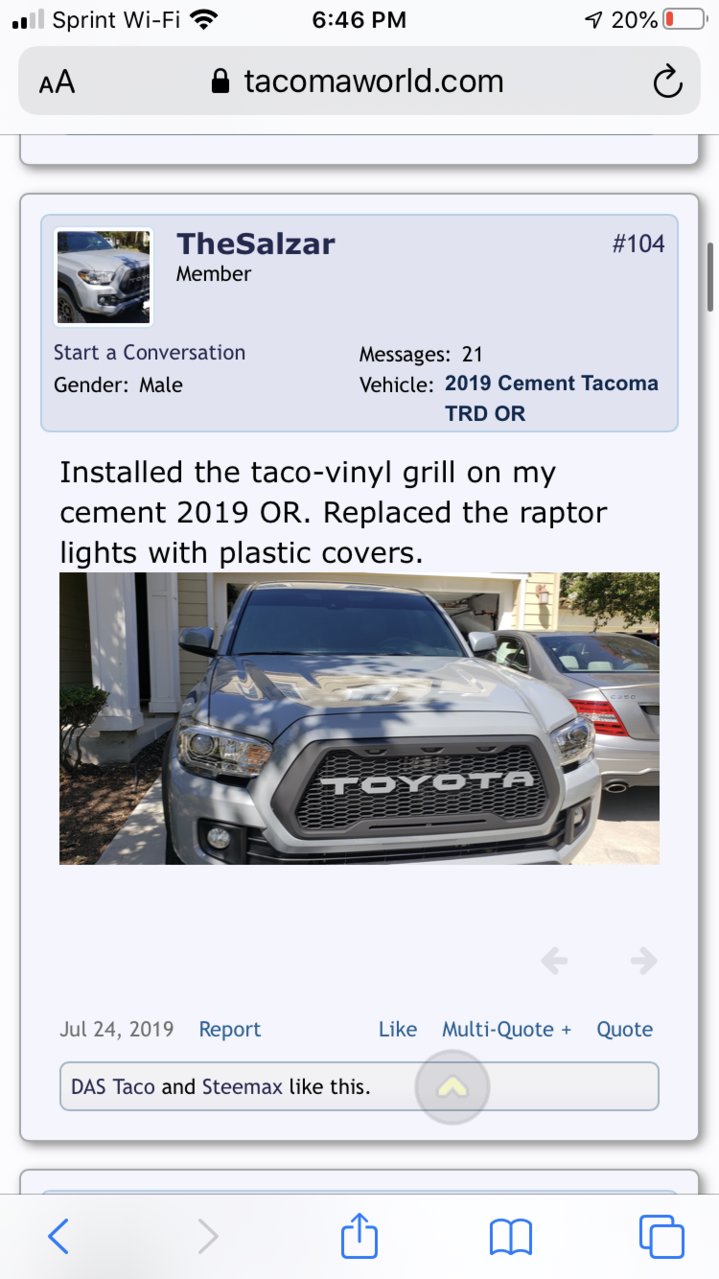The height and width of the screenshot is (1279, 719).
Task: Open TheSalzar username link
Action: pyautogui.click(x=256, y=243)
